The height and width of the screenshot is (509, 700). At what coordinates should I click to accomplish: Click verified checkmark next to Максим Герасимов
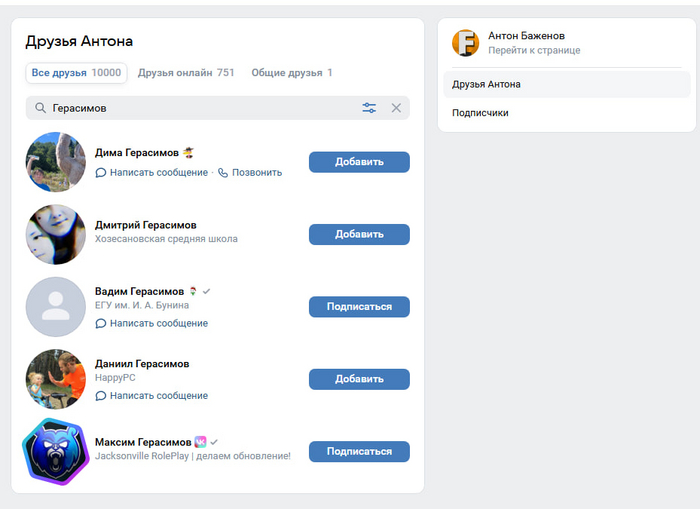(x=214, y=441)
